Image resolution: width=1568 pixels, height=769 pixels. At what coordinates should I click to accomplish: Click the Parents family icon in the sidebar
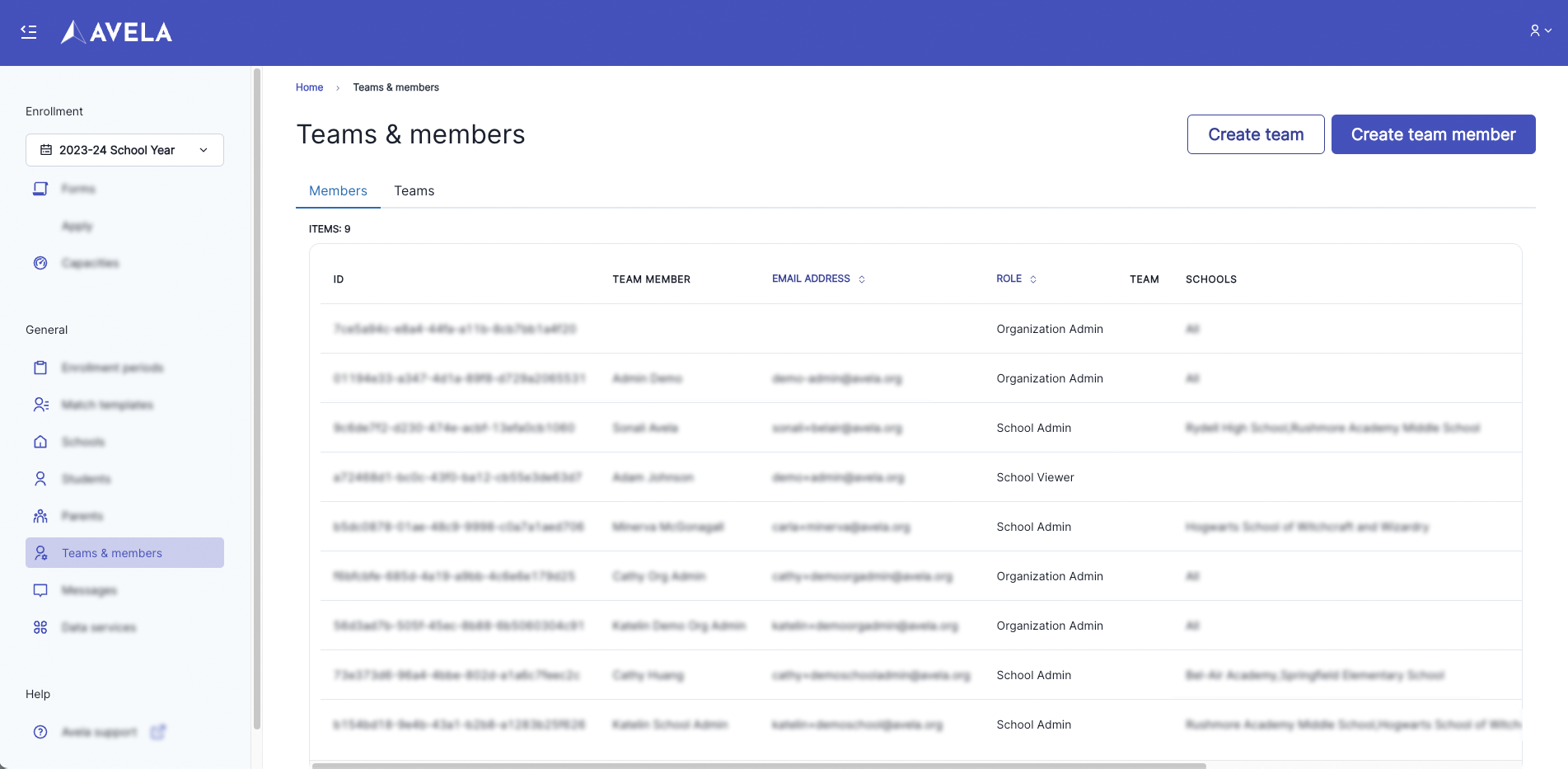pos(40,516)
